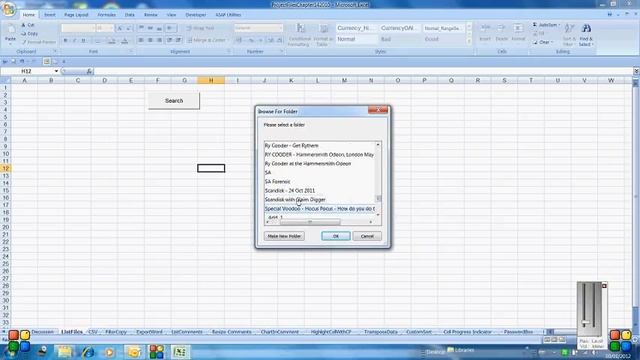Switch to the Insert ribbon tab
The width and height of the screenshot is (640, 360).
pos(50,15)
